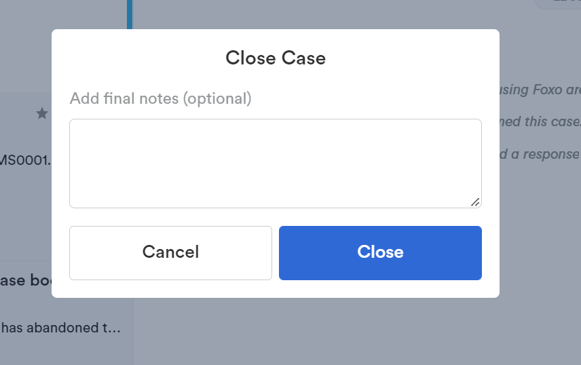Focus the final notes text area
This screenshot has width=581, height=365.
[275, 163]
